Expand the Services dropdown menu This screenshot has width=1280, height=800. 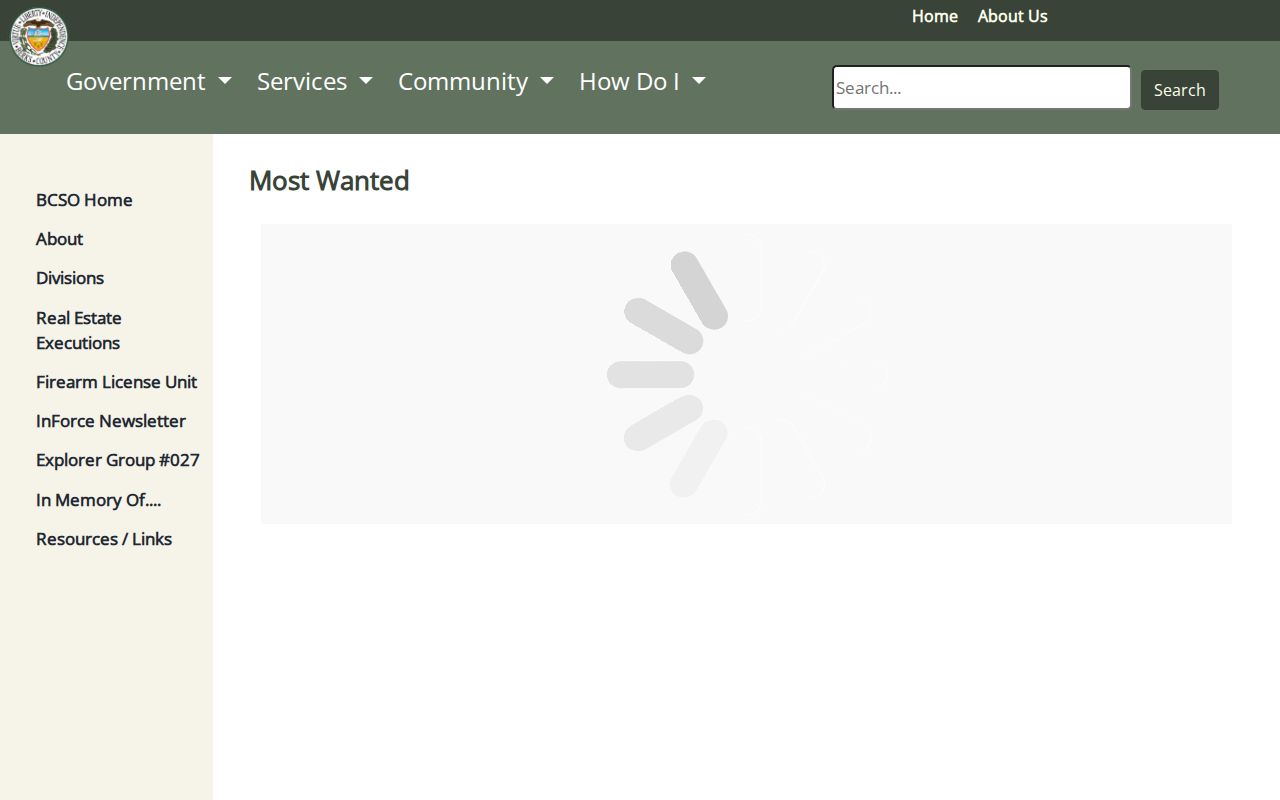(315, 81)
